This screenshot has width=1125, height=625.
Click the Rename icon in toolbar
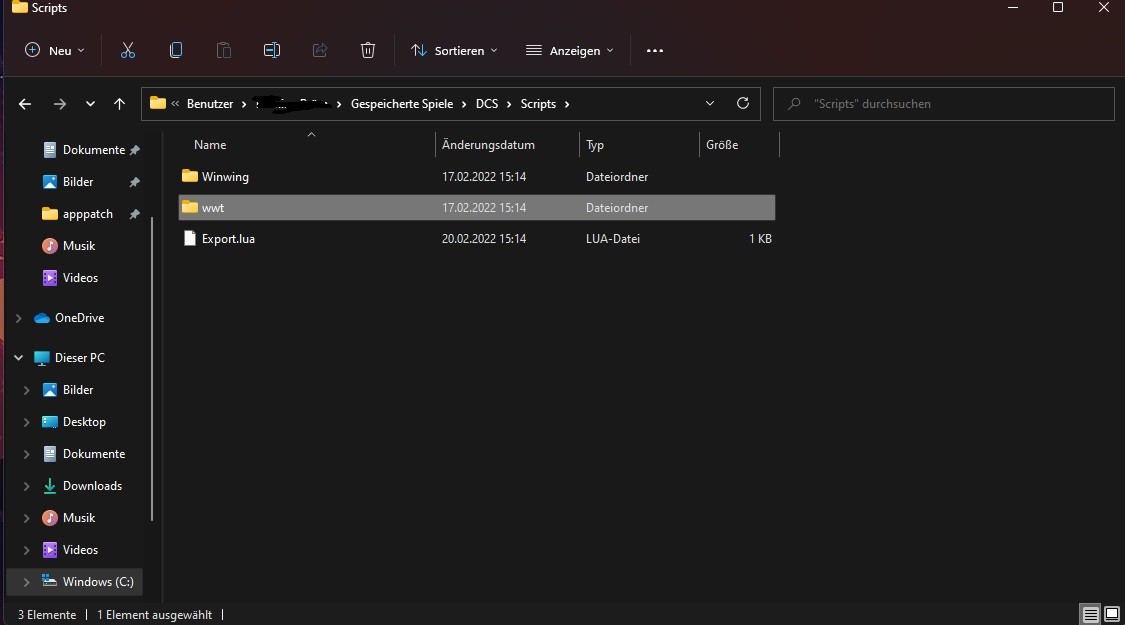272,50
